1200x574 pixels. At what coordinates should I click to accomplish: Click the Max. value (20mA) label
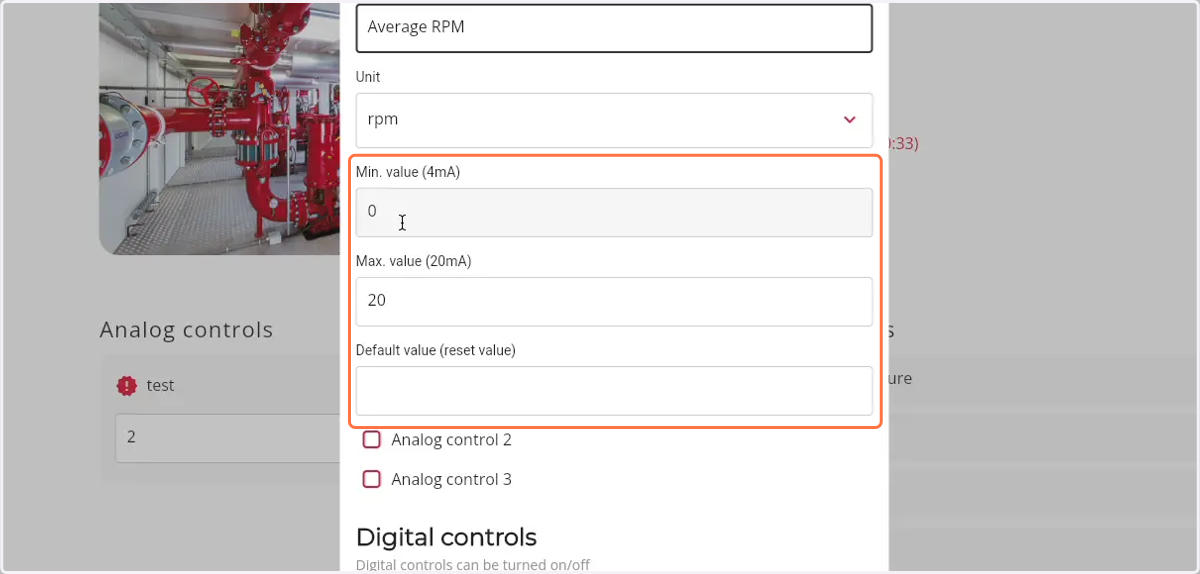coord(414,261)
